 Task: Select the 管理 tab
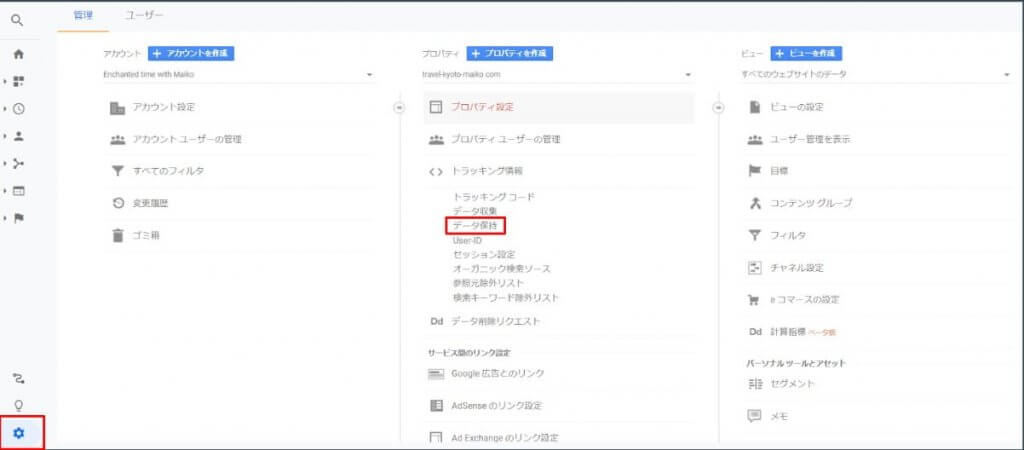[83, 15]
